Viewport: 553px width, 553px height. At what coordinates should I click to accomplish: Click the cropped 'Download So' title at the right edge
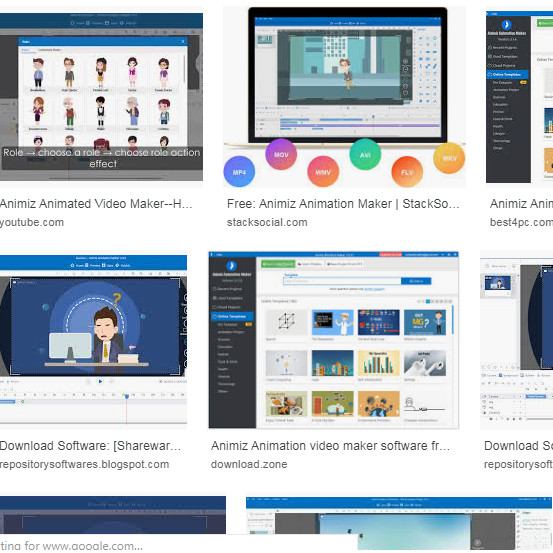point(518,446)
